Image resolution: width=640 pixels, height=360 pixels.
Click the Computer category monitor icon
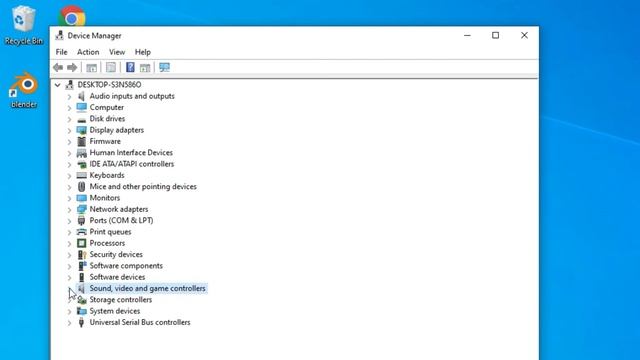coord(81,107)
